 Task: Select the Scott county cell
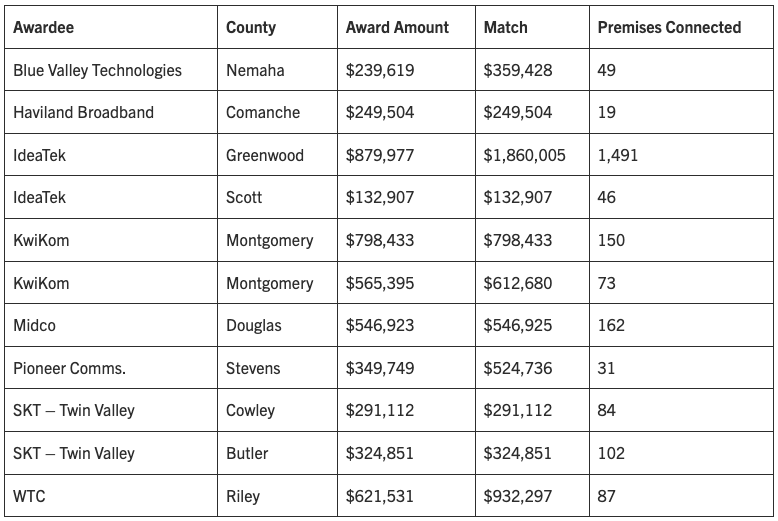(244, 198)
